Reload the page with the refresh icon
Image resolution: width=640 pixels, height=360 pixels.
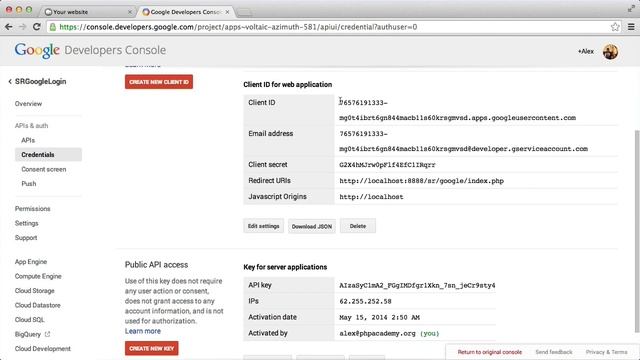[x=37, y=27]
